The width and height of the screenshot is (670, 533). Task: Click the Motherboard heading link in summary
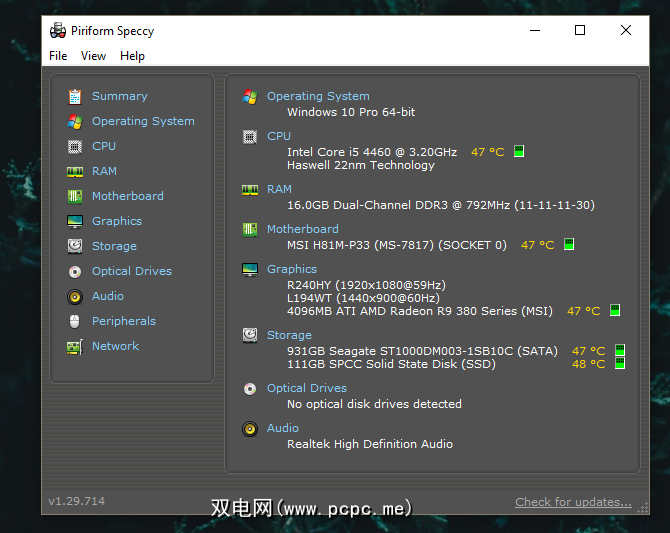303,229
